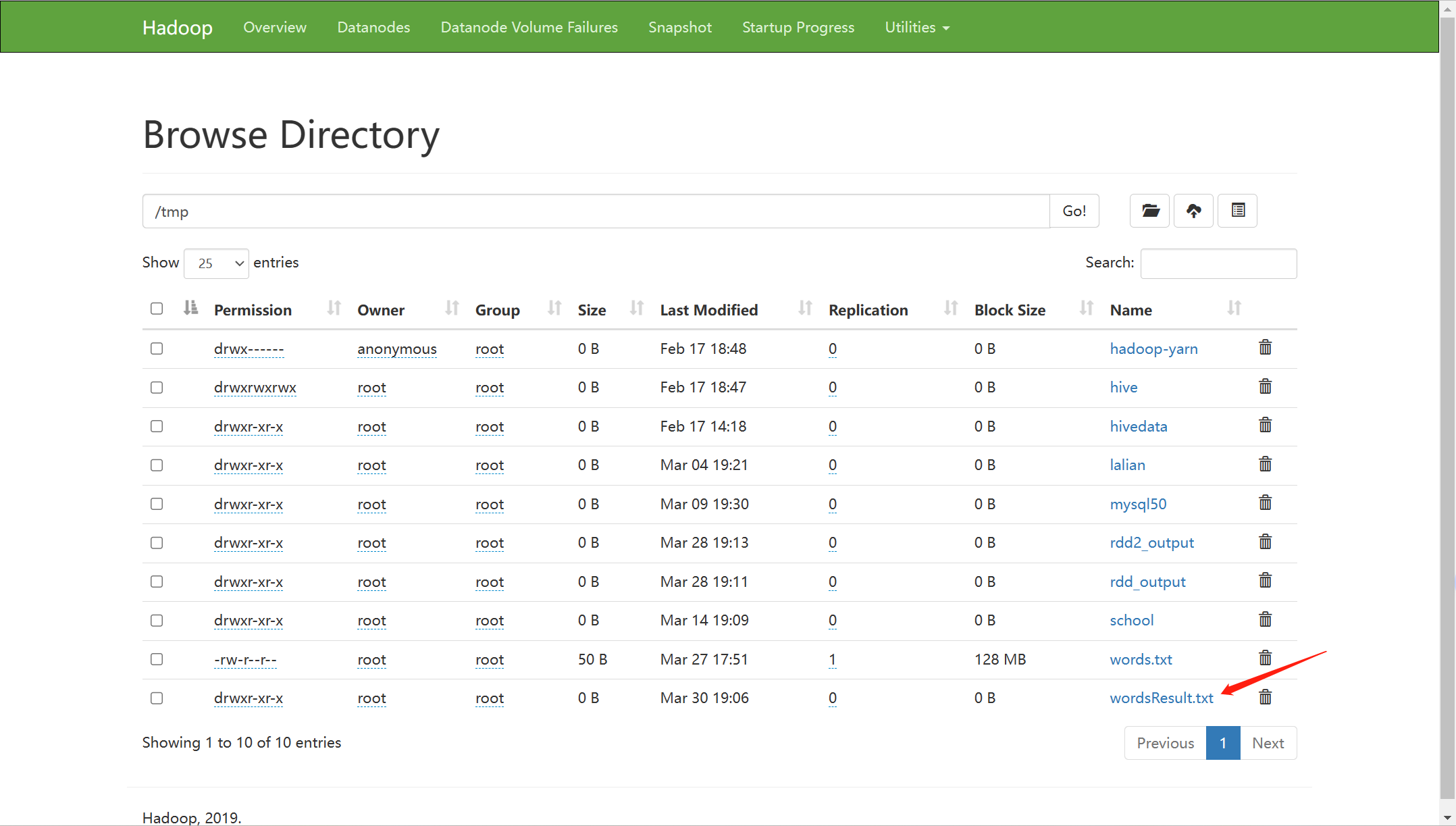Image resolution: width=1456 pixels, height=826 pixels.
Task: Check the select-all checkbox in header
Action: tap(157, 309)
